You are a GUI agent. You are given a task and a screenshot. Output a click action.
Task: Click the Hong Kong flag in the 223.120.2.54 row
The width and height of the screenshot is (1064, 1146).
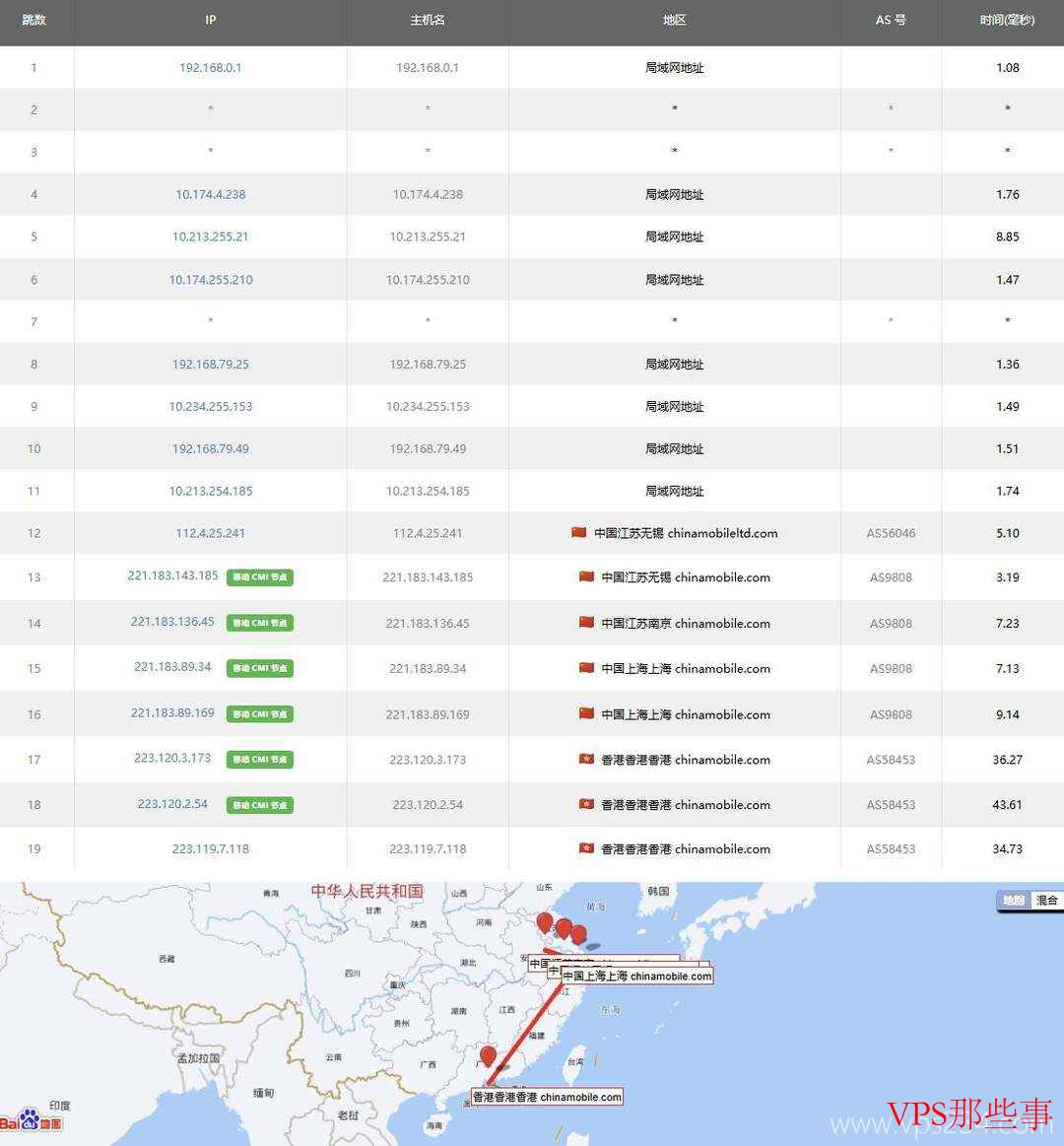coord(586,804)
